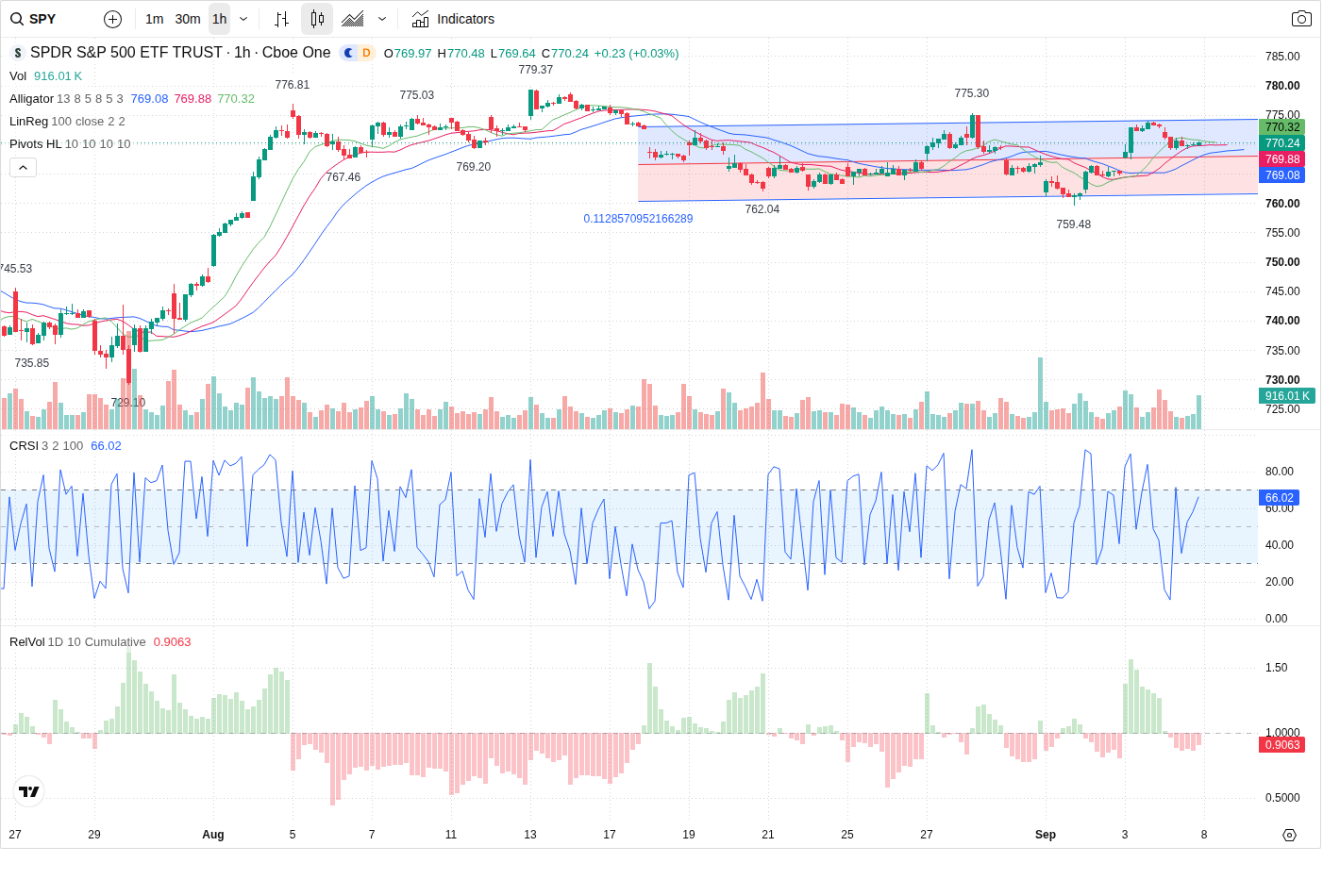The height and width of the screenshot is (896, 1340).
Task: Click the 750.00 price axis level
Action: [1282, 262]
